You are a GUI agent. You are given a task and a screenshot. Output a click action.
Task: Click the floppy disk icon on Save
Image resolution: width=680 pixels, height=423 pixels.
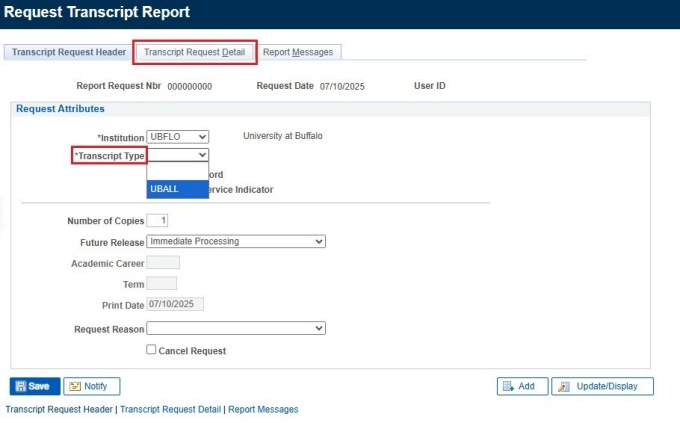pyautogui.click(x=20, y=386)
